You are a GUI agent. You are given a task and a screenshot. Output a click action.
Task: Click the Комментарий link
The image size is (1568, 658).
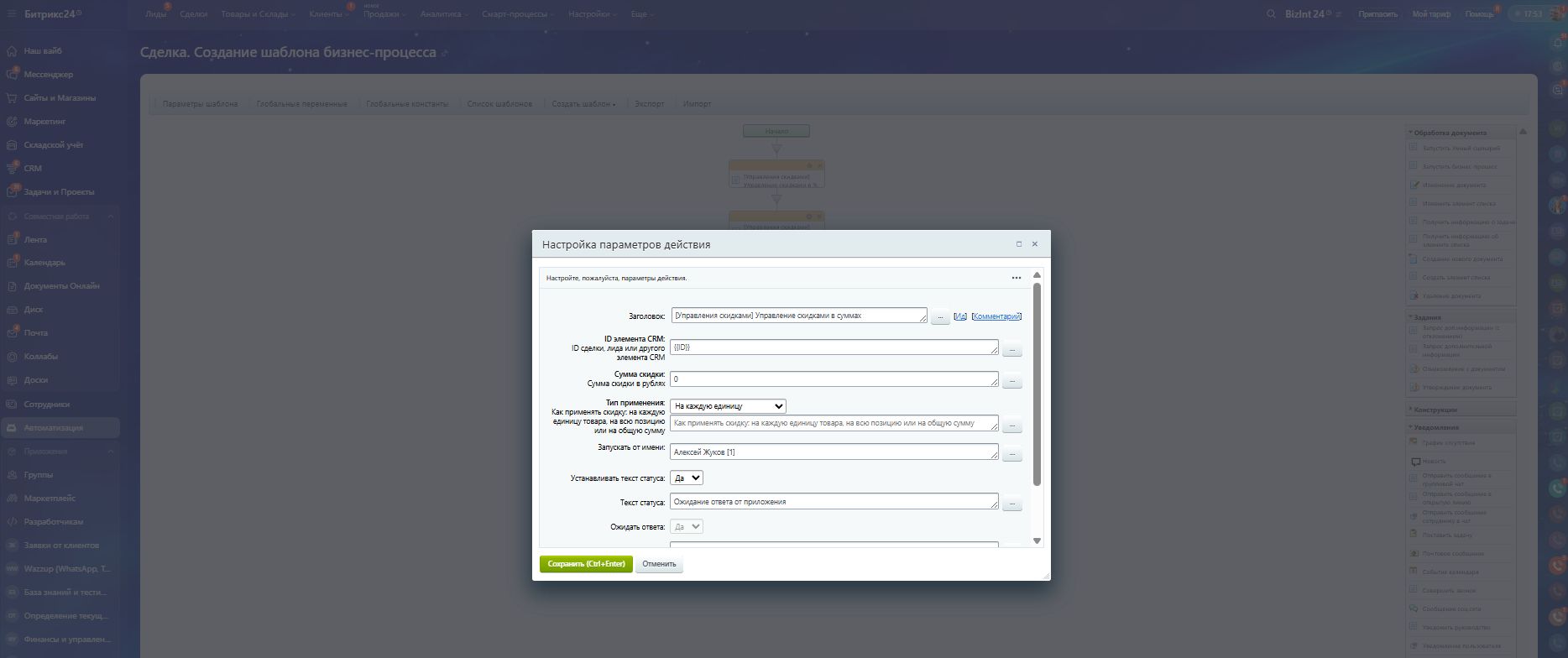tap(996, 316)
